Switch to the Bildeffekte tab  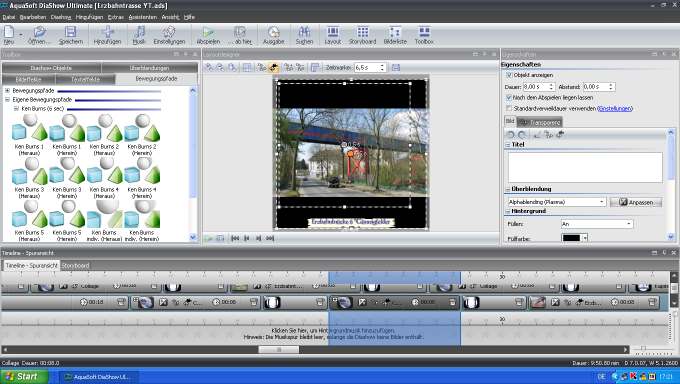tap(29, 79)
